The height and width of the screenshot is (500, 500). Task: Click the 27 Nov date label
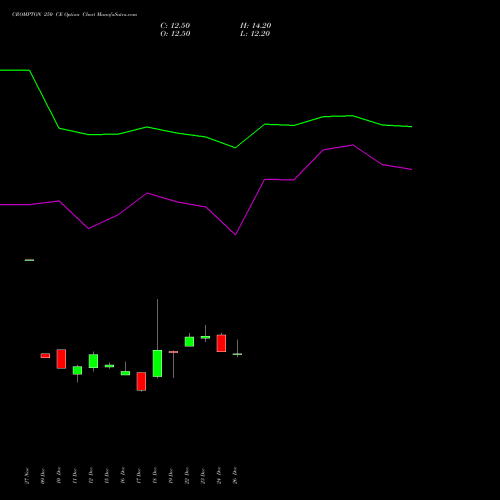27,476
